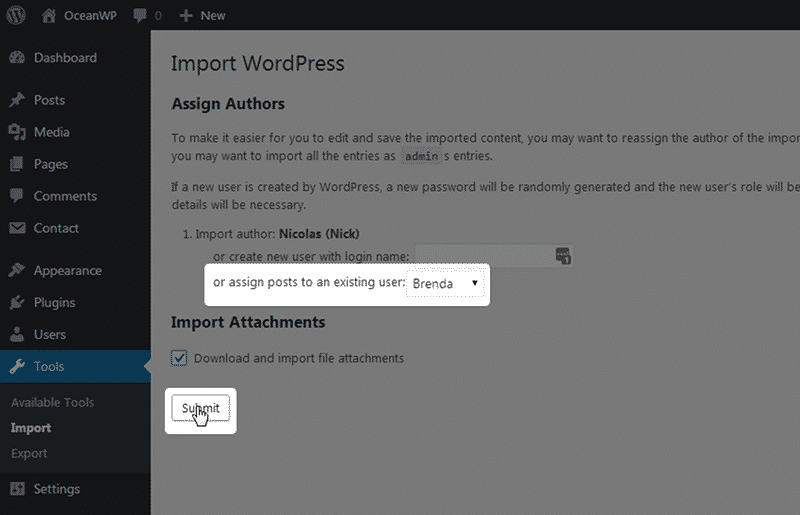
Task: Toggle Download and import file attachments checkbox
Action: coord(179,358)
